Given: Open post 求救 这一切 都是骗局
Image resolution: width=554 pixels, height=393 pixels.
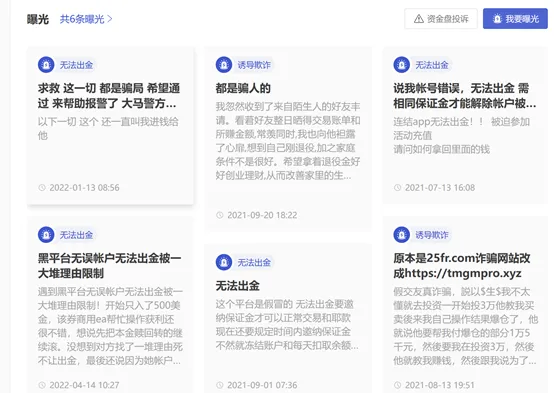Looking at the screenshot, I should [109, 96].
